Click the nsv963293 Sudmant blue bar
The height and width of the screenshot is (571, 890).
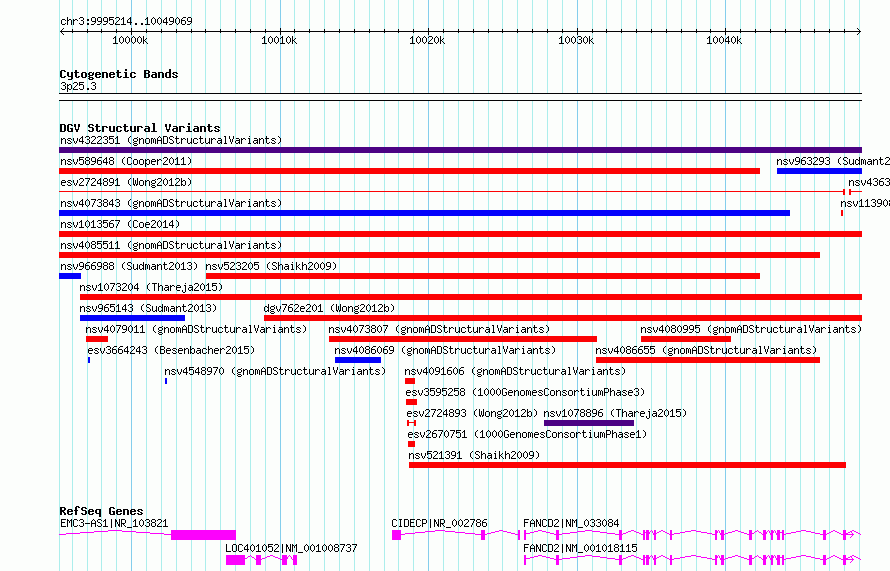(x=819, y=171)
